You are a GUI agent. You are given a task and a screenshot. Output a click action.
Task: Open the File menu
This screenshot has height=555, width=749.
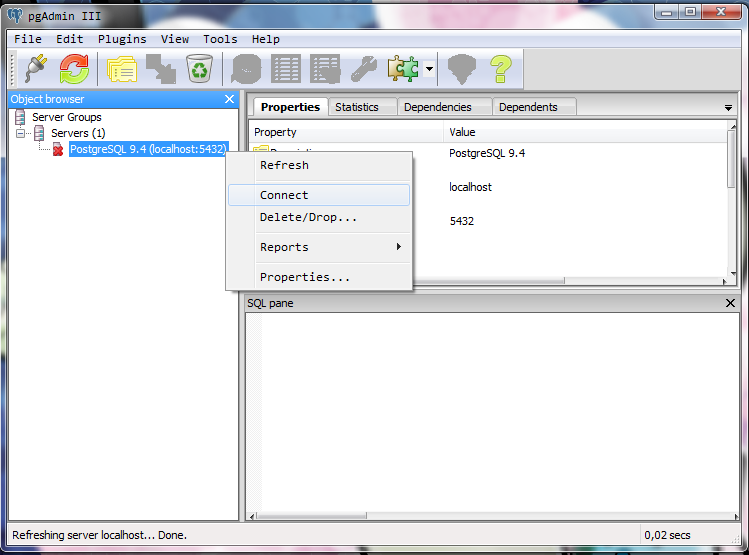(x=28, y=39)
